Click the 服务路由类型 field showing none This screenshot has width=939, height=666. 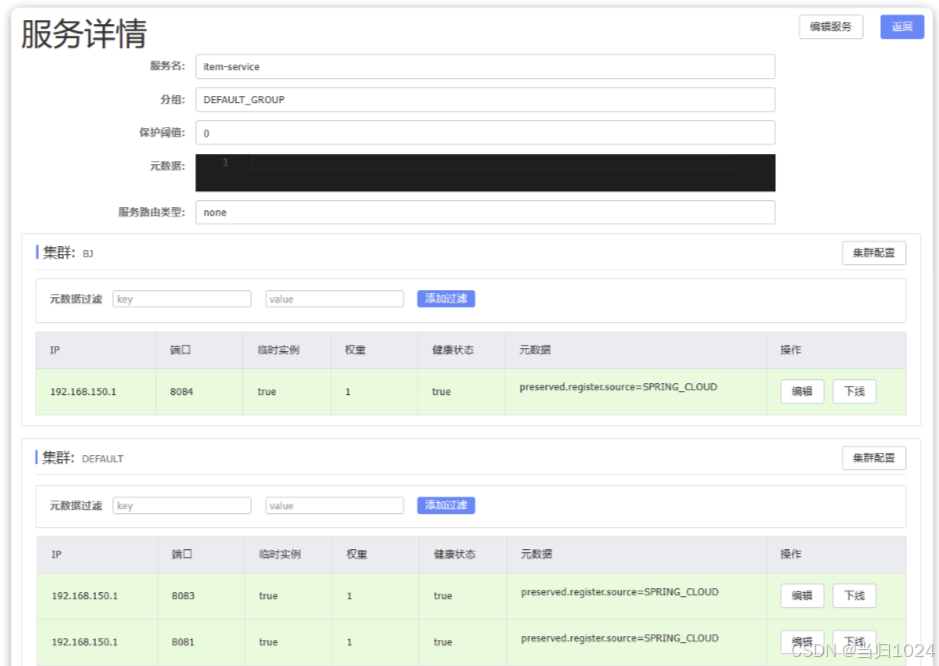[x=485, y=212]
